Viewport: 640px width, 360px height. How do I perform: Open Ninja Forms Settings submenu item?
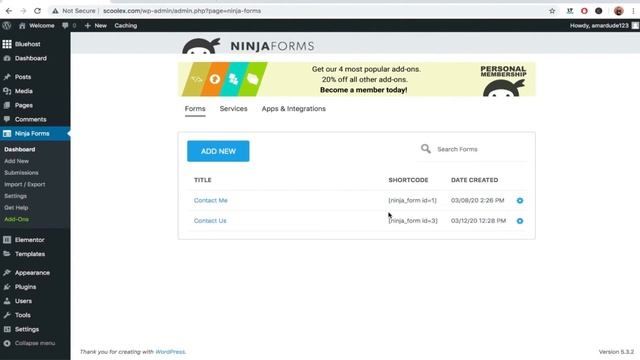[x=16, y=196]
